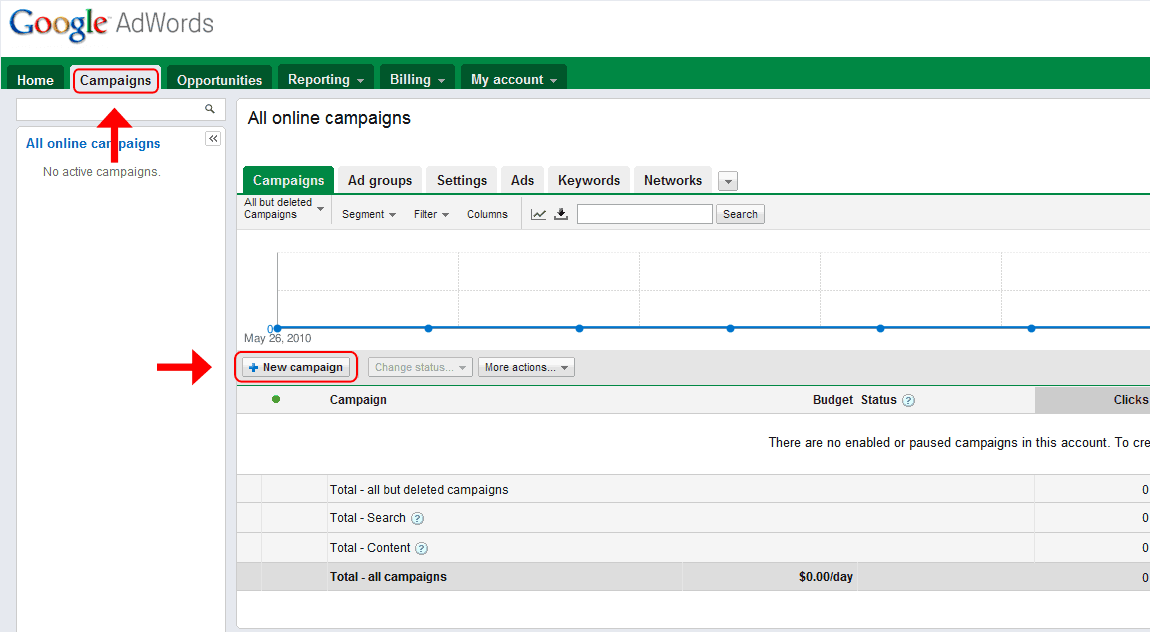Screen dimensions: 1150x632
Task: Open the Change status dropdown
Action: (x=420, y=367)
